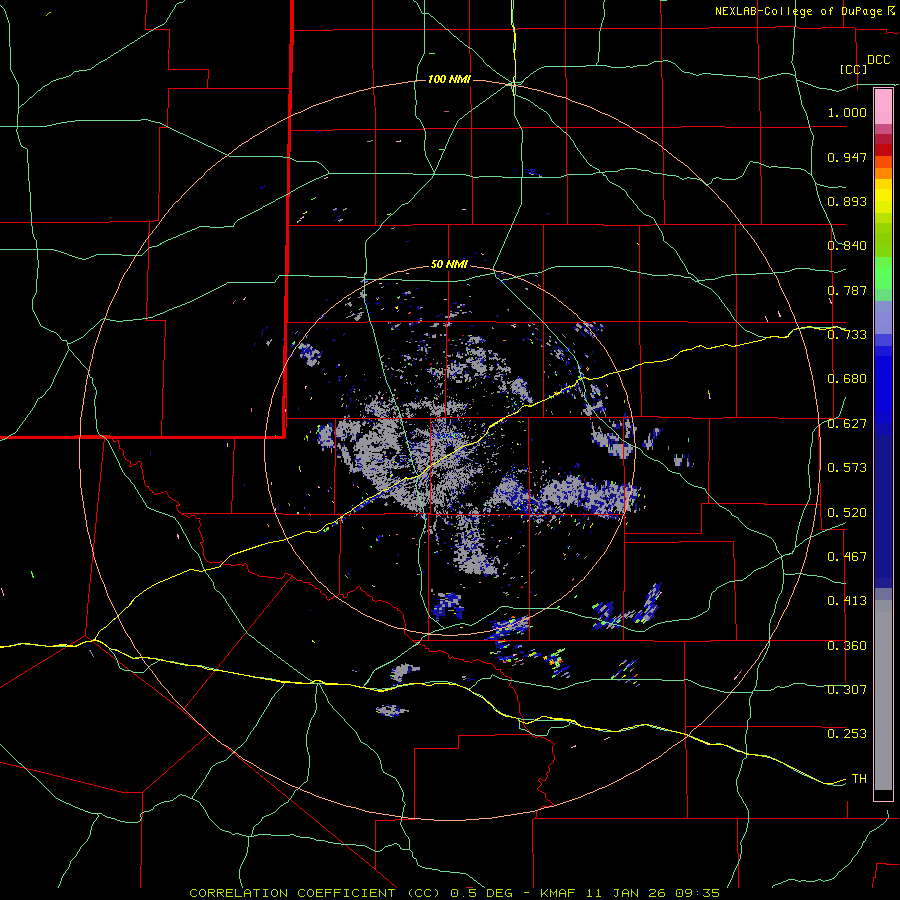The image size is (900, 900).
Task: Click the pink segment of the color bar
Action: 883,107
